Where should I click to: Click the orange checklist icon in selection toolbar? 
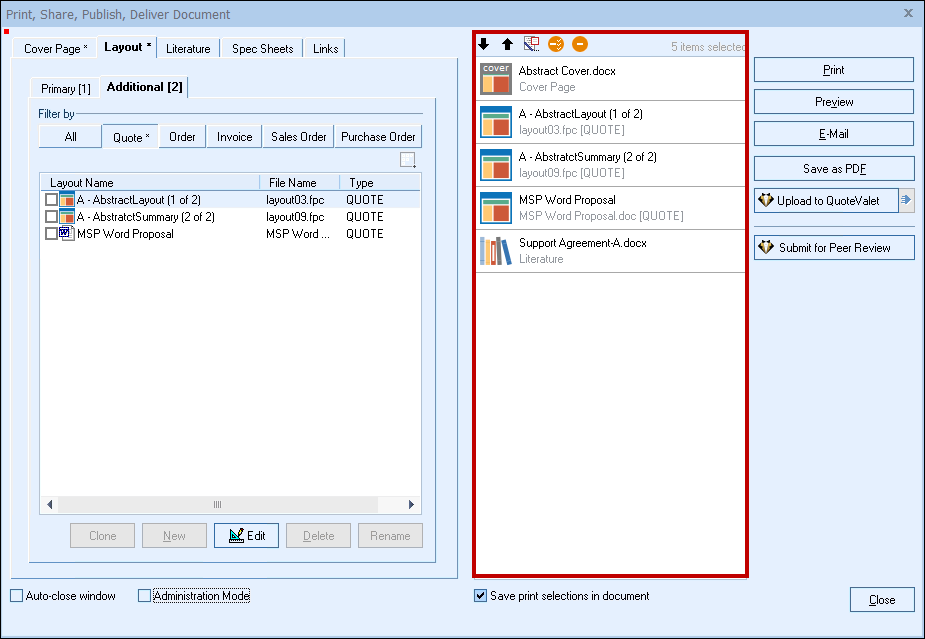556,45
